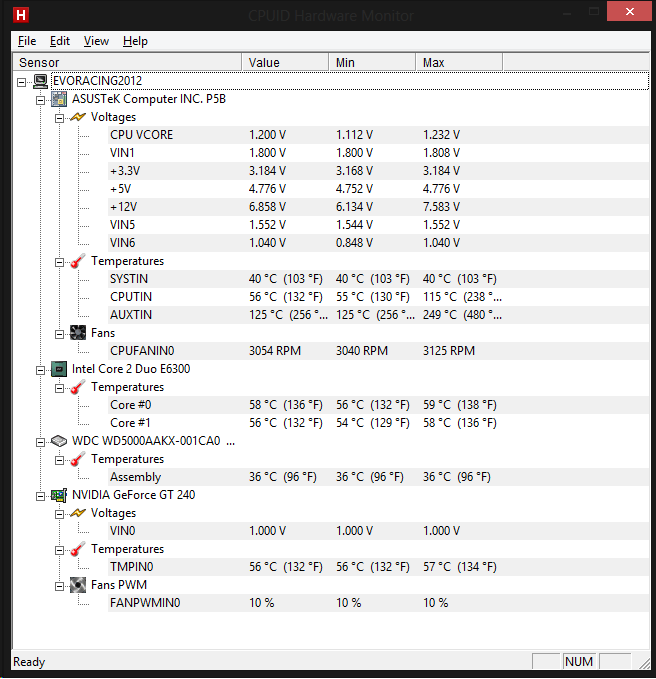
Task: Click the Fans PWM fan icon
Action: tap(78, 585)
